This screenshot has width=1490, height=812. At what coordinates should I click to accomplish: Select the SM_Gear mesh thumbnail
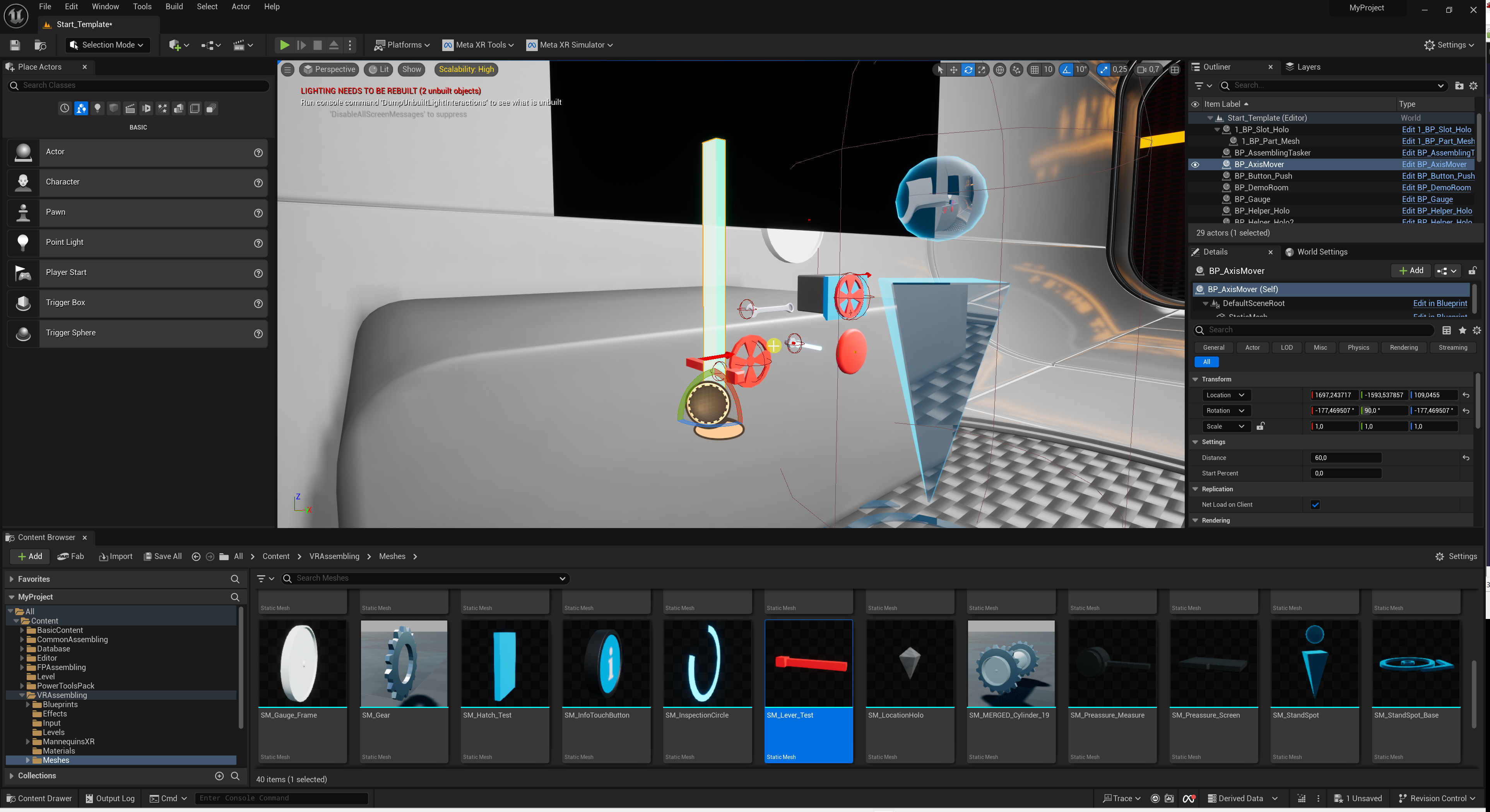click(404, 663)
